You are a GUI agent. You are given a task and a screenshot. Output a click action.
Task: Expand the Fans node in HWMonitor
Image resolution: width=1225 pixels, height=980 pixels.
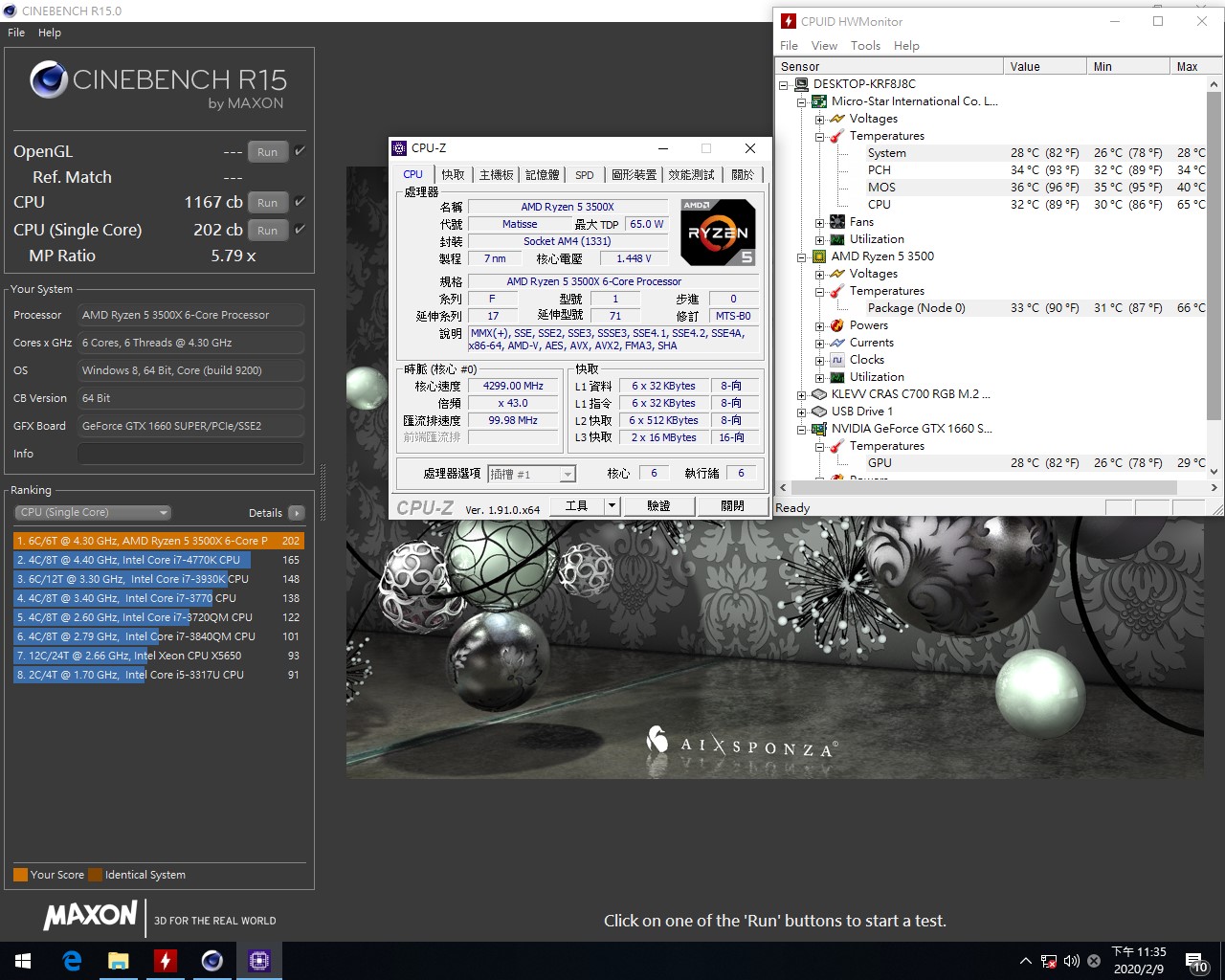coord(820,222)
